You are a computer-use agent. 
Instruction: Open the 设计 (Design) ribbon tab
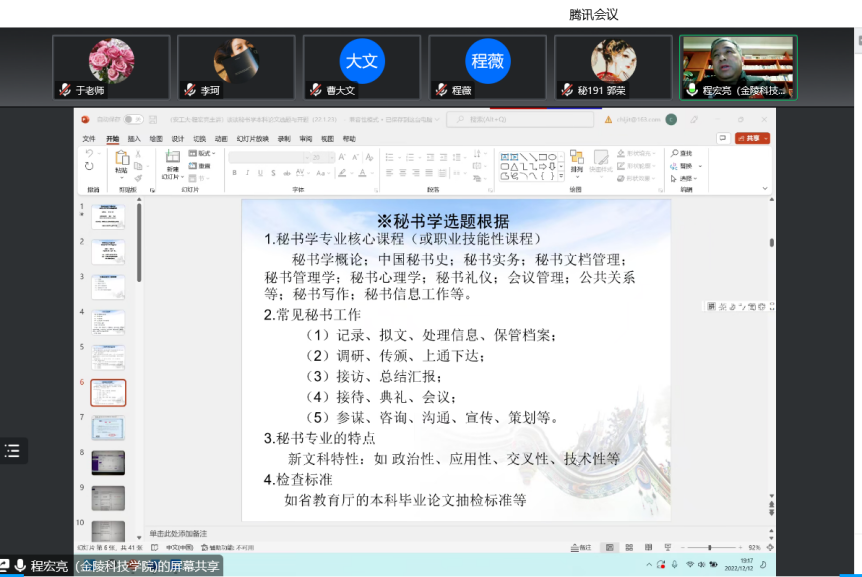click(177, 139)
